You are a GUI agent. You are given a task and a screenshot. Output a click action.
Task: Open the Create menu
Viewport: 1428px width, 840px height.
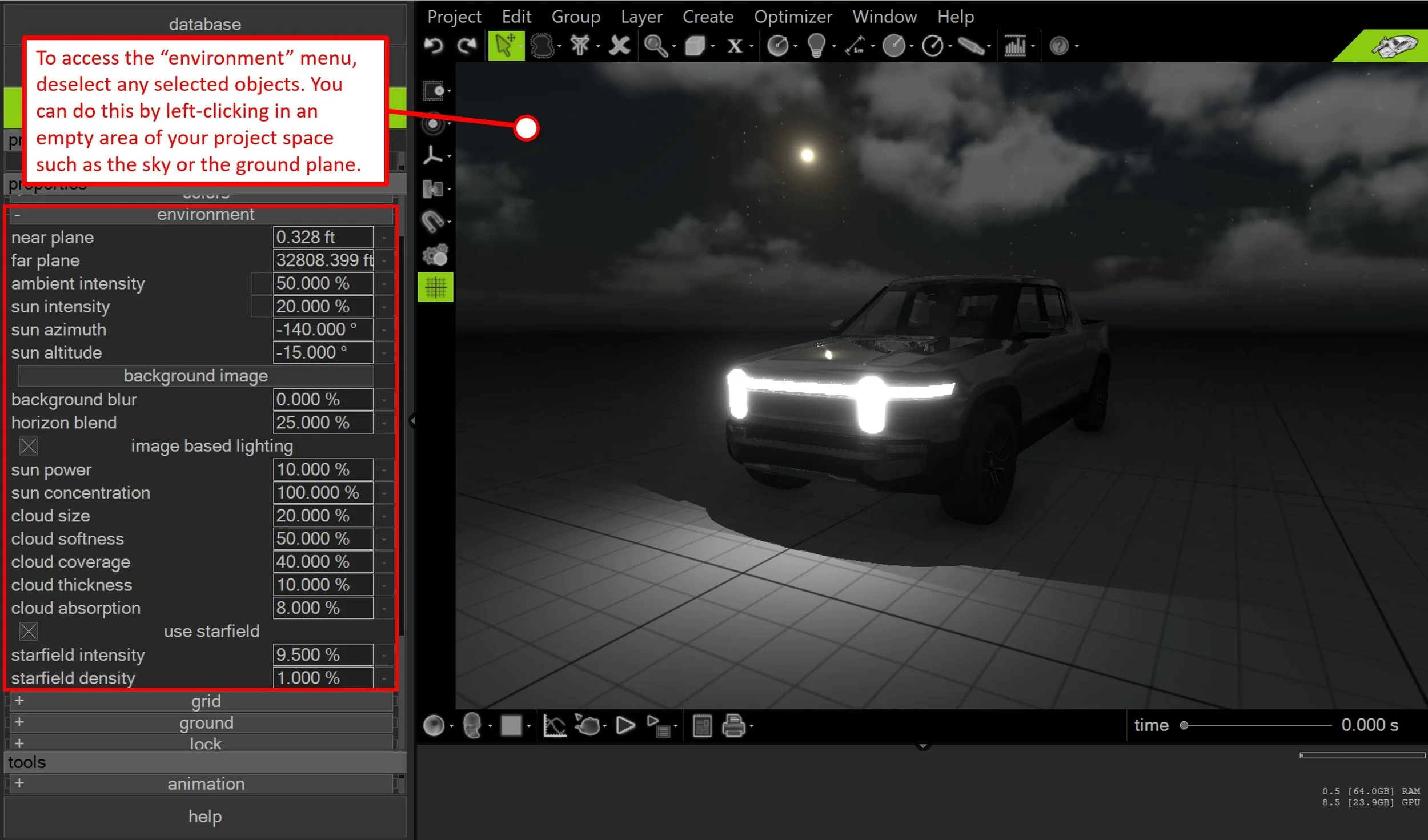tap(707, 17)
